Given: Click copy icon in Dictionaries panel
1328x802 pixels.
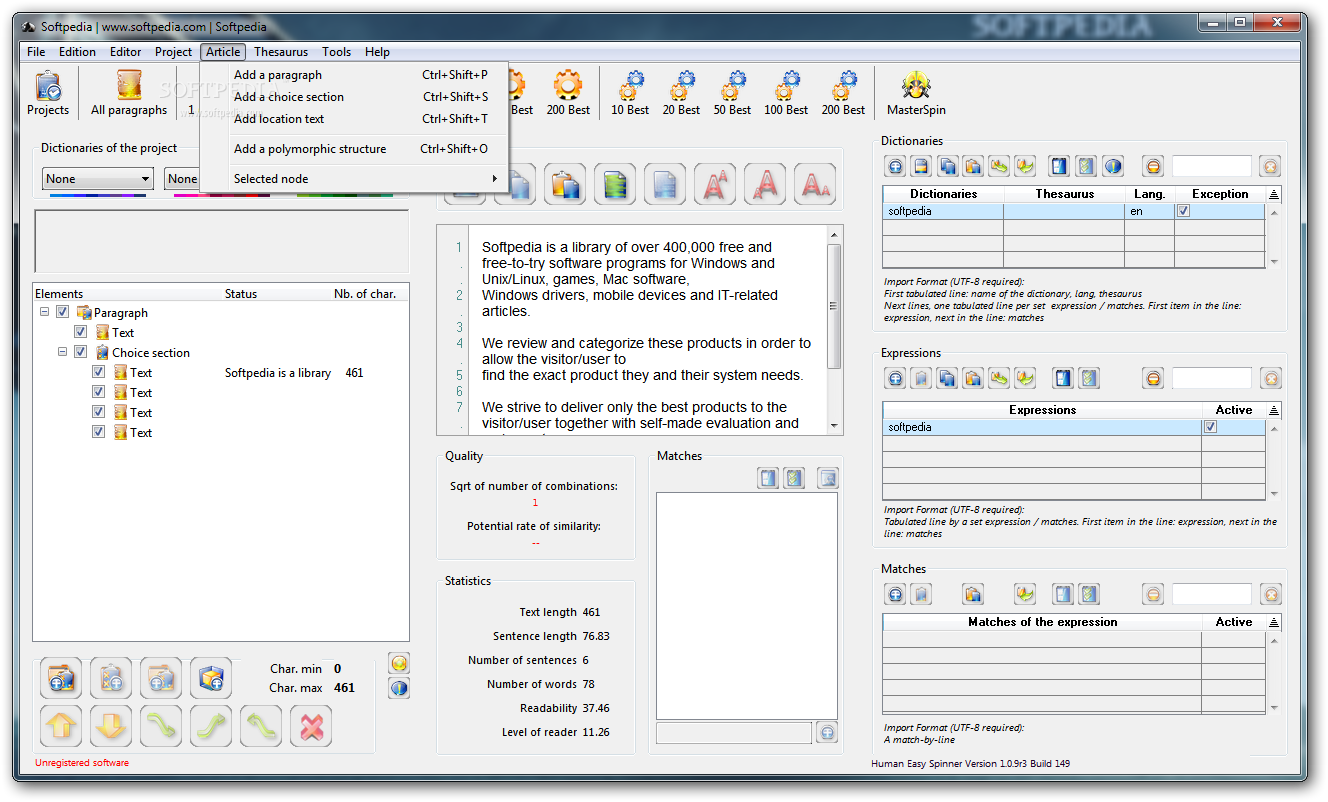Looking at the screenshot, I should 947,166.
